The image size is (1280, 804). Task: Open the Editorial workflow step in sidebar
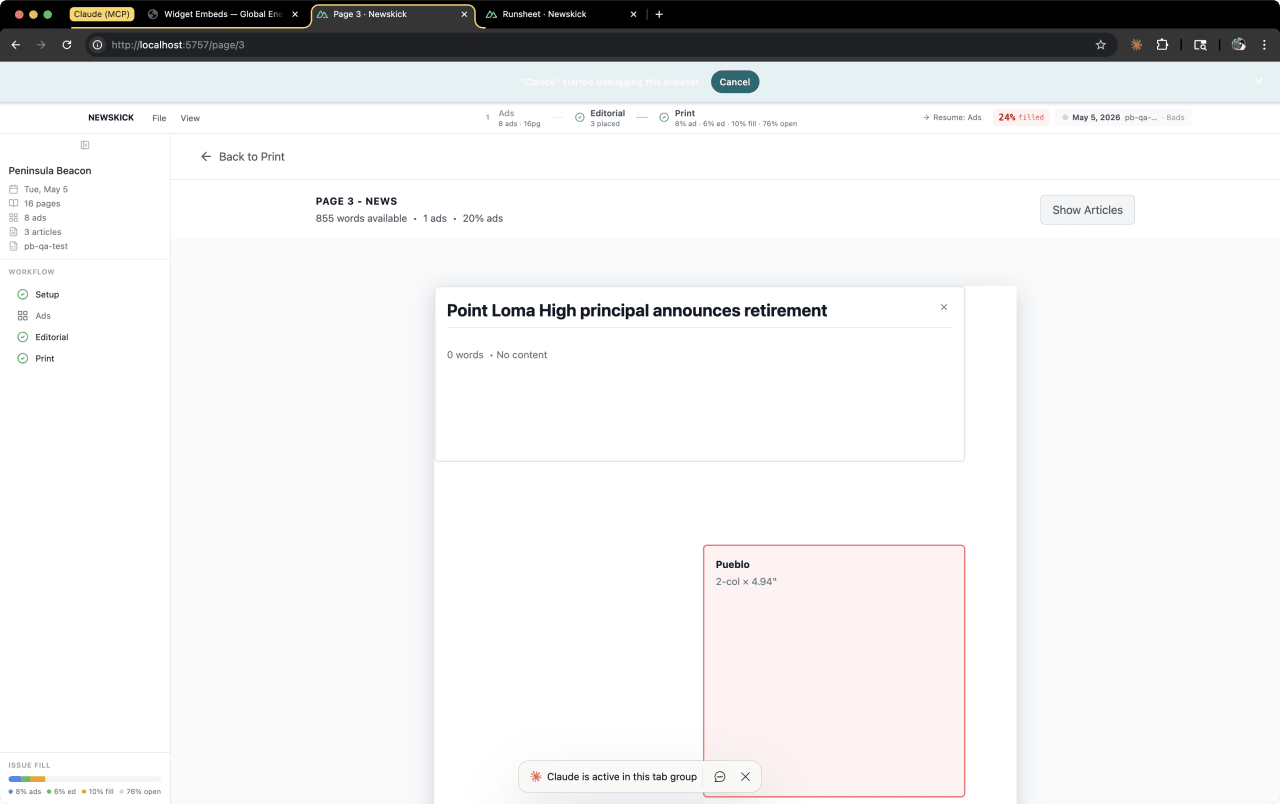pos(51,337)
